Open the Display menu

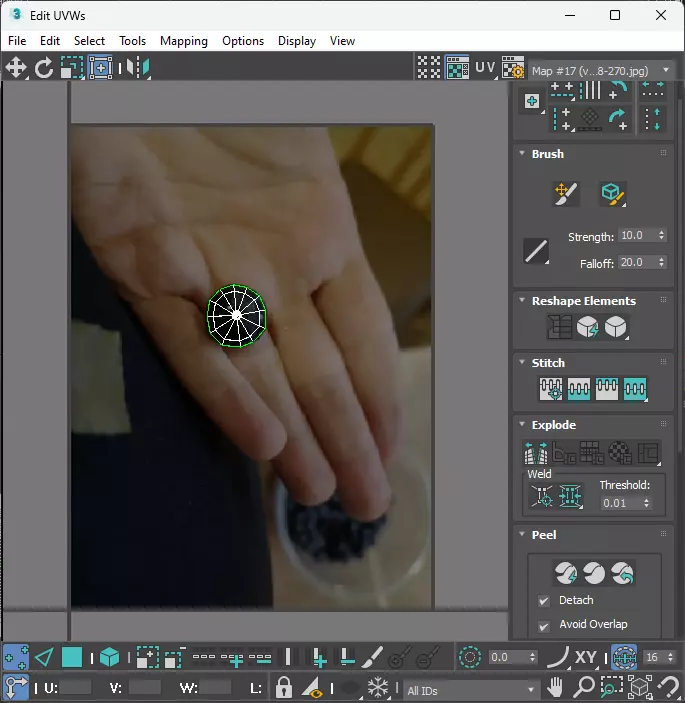tap(297, 41)
